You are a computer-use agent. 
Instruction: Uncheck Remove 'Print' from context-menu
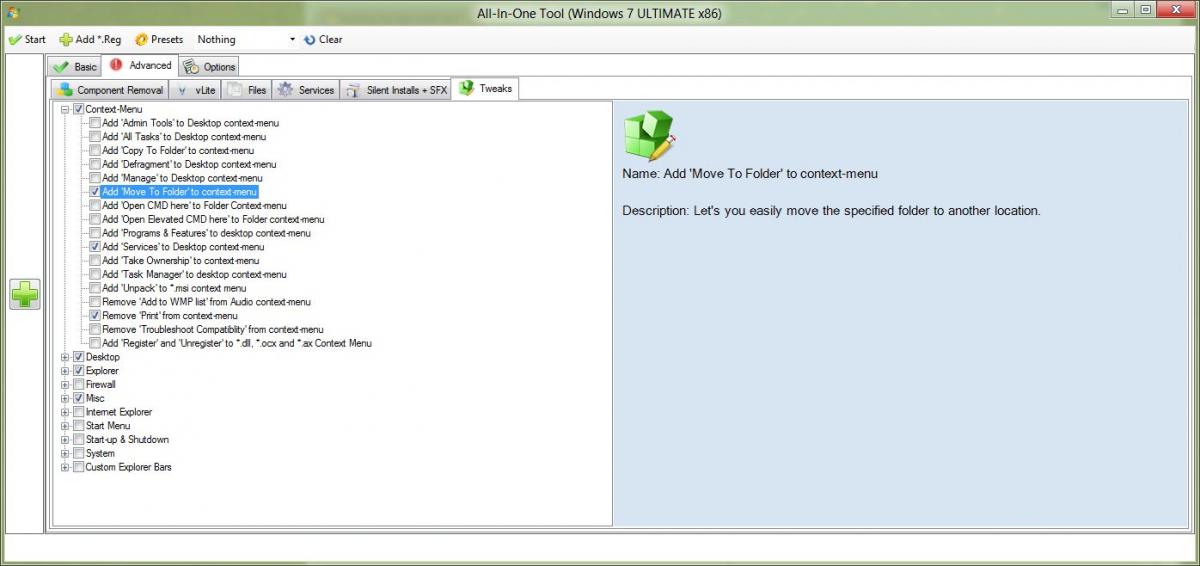point(95,315)
